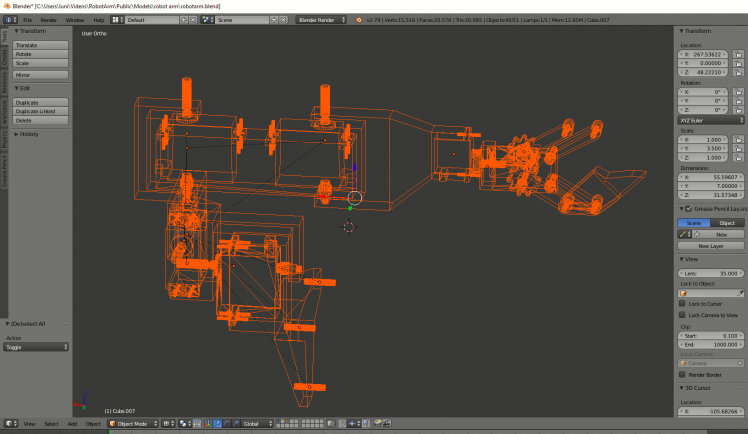
Task: Open the File menu
Action: (27, 19)
